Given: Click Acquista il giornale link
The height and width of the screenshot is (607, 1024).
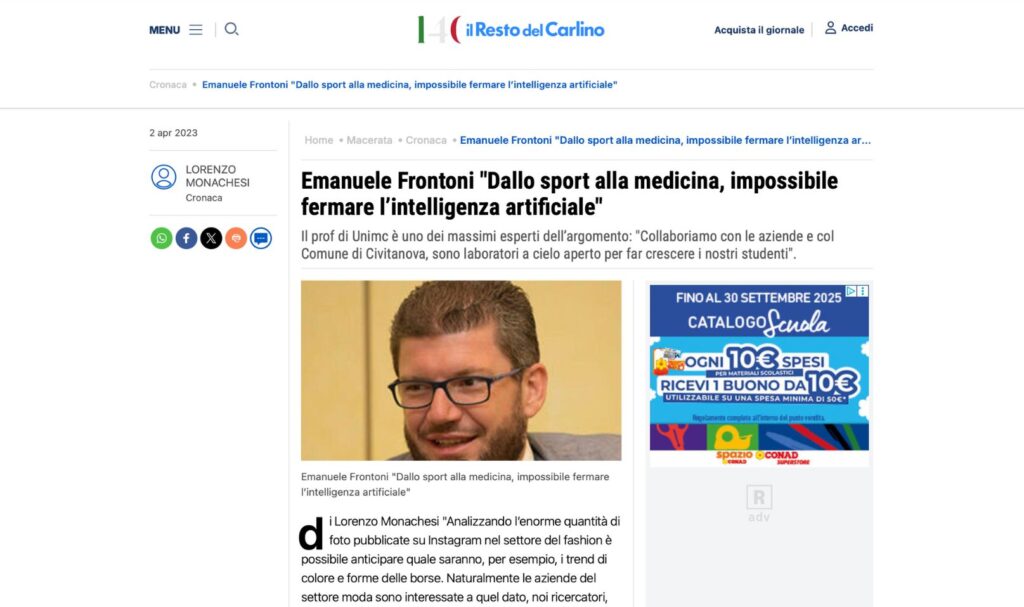Looking at the screenshot, I should (759, 30).
